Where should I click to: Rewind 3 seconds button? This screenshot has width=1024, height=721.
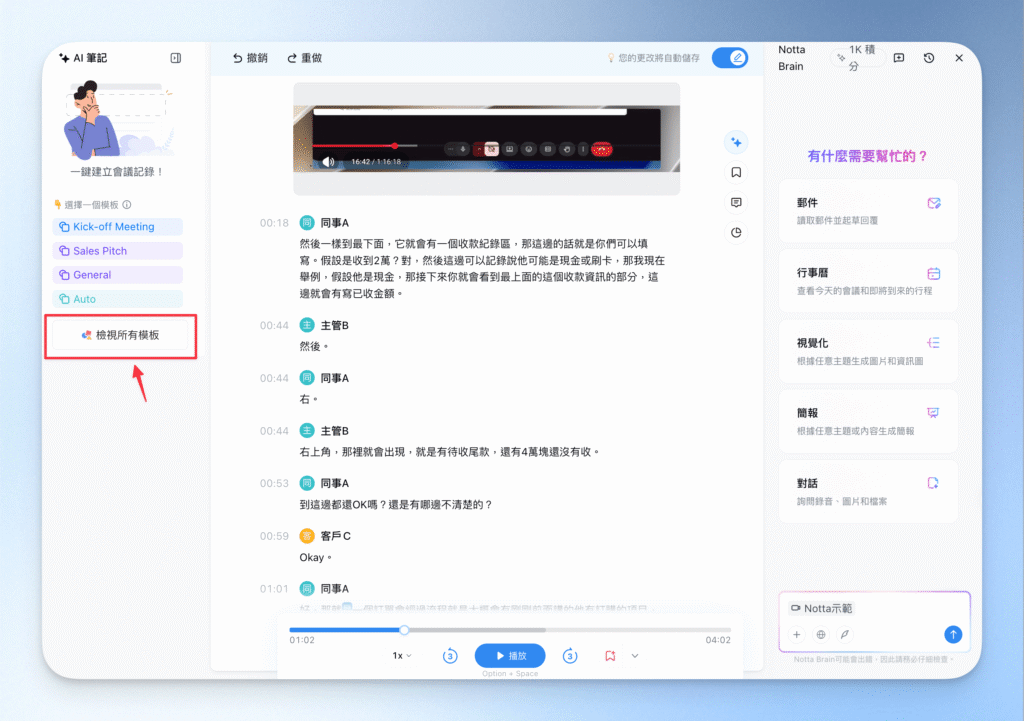point(450,656)
